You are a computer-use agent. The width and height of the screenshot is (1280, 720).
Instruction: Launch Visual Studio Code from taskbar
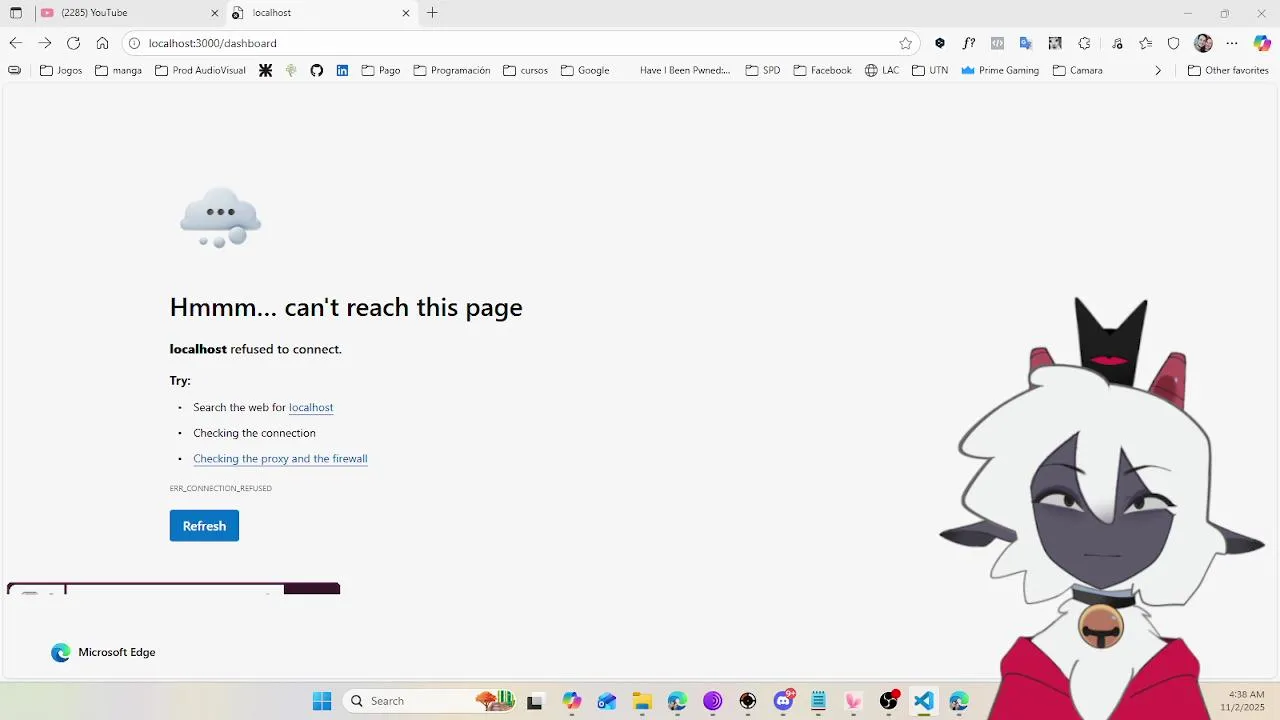pyautogui.click(x=923, y=701)
